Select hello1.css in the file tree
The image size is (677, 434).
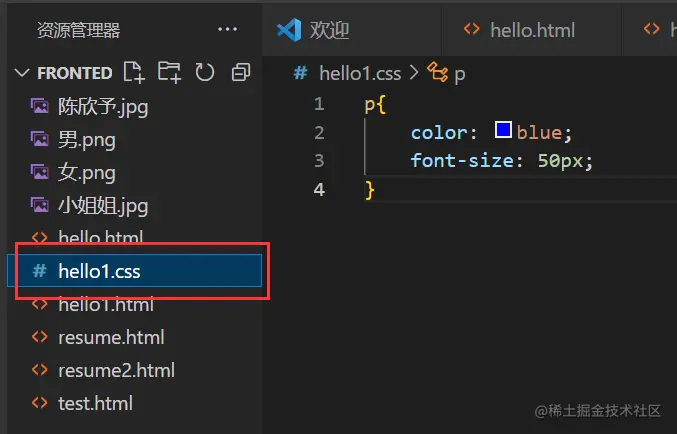pos(99,271)
